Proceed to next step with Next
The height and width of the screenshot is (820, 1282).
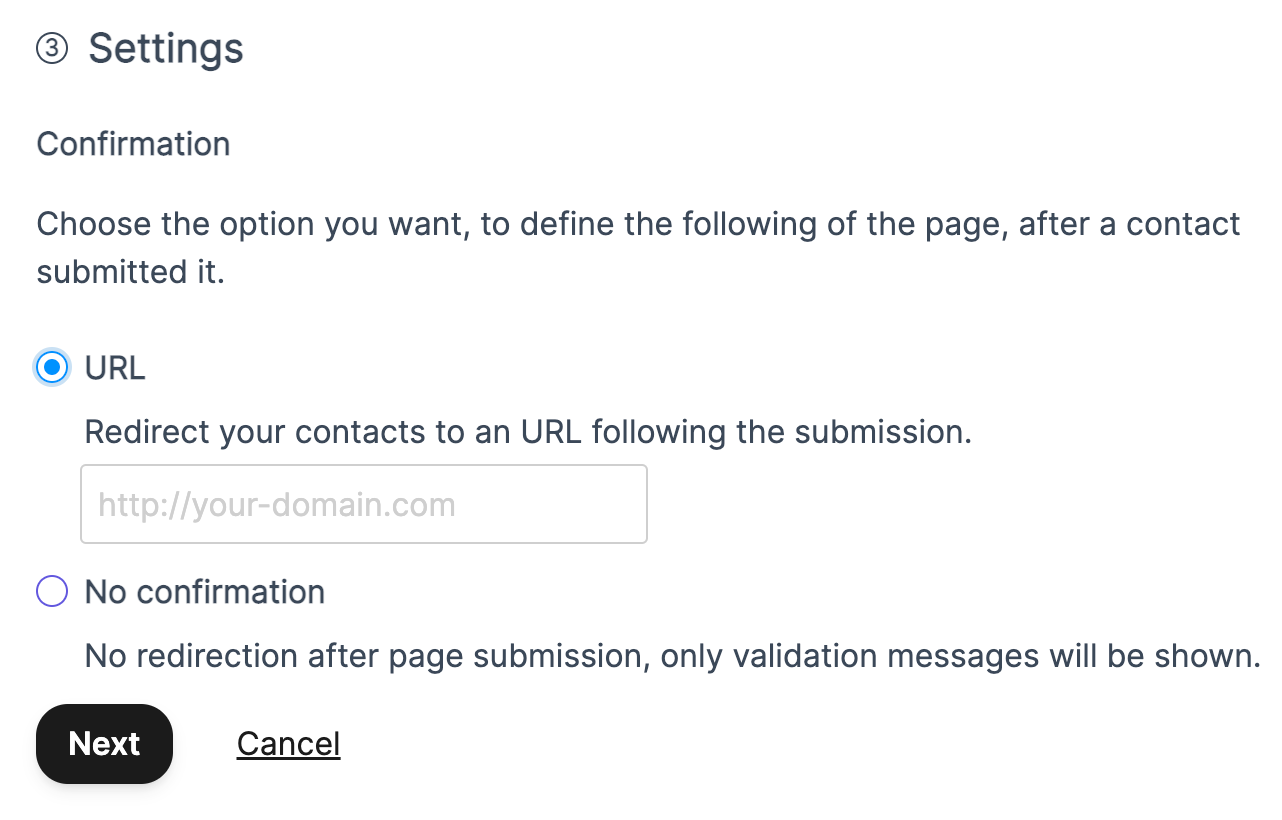pyautogui.click(x=103, y=743)
